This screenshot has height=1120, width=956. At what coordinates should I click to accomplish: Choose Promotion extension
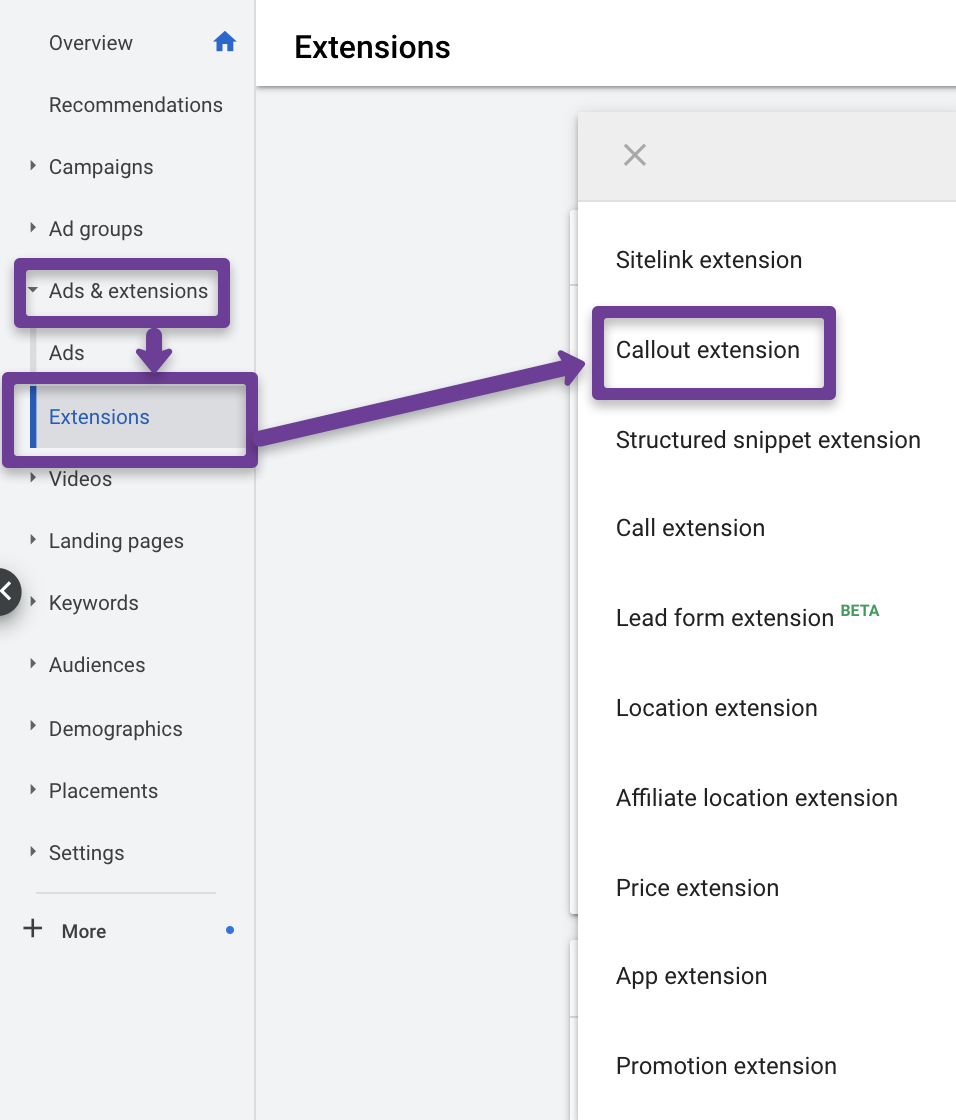(726, 1065)
